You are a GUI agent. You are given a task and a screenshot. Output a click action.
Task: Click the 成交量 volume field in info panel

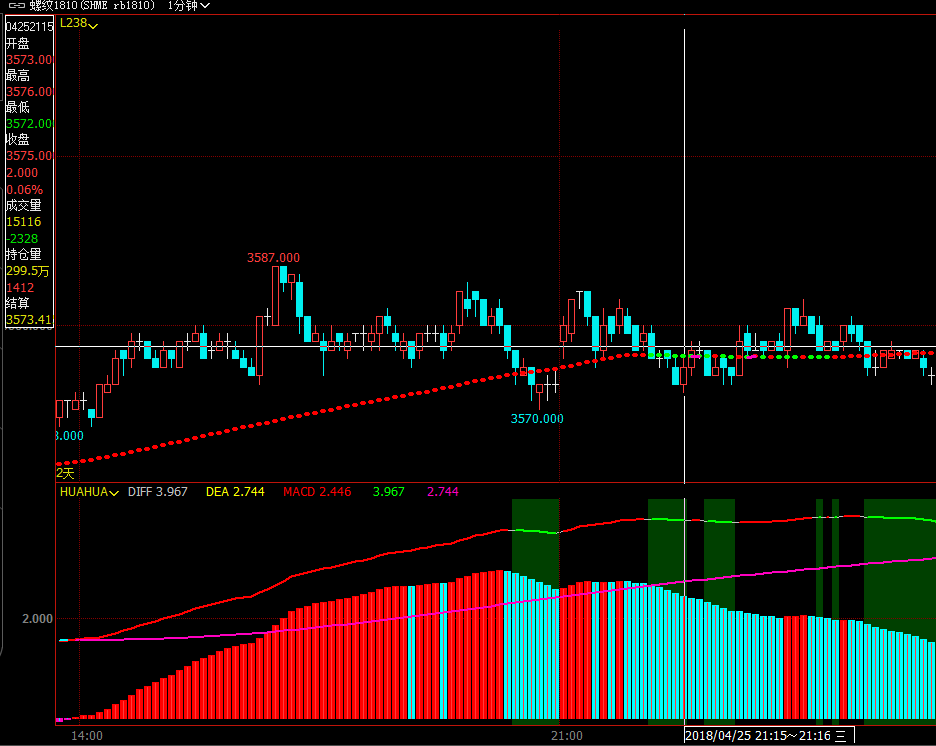(x=23, y=205)
